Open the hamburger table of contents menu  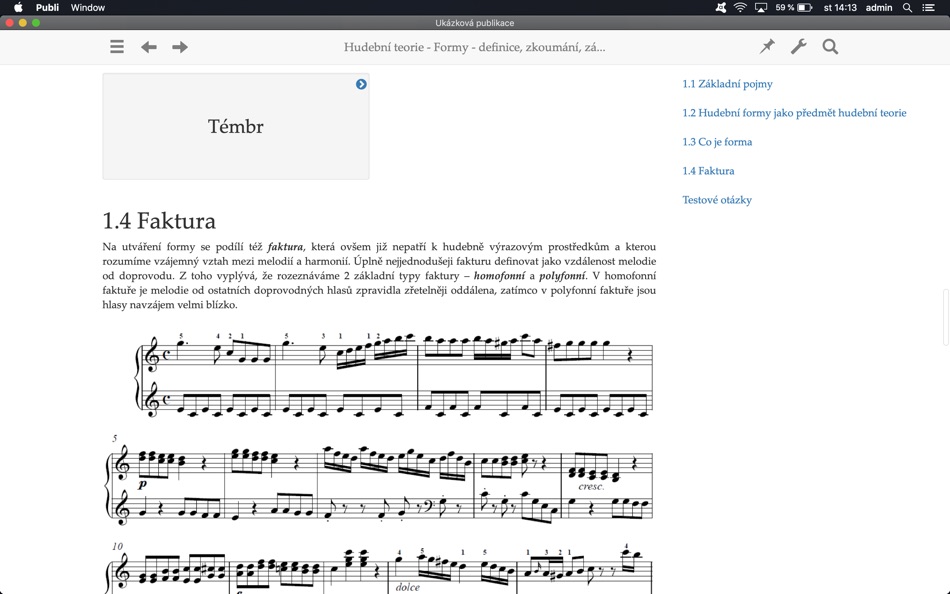coord(117,47)
